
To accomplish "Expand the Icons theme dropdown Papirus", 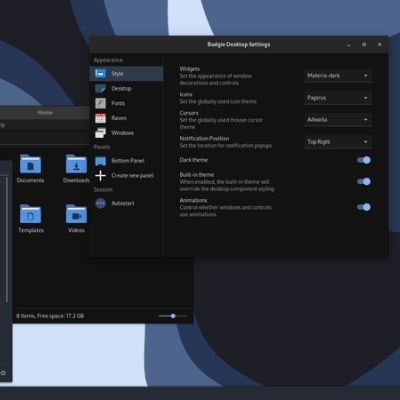I will (x=338, y=98).
